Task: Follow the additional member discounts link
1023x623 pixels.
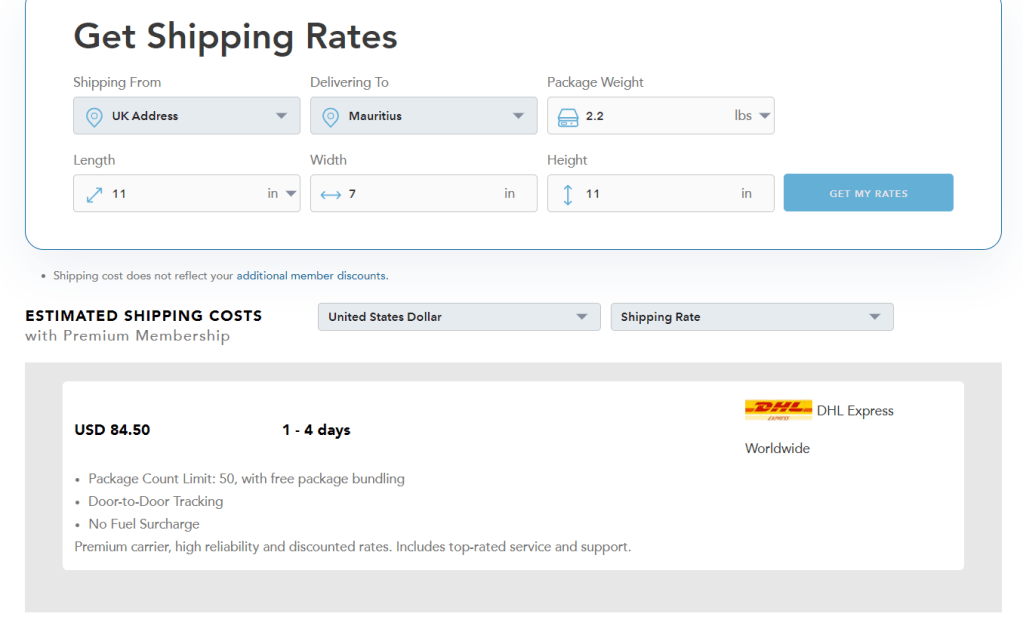Action: pyautogui.click(x=311, y=276)
